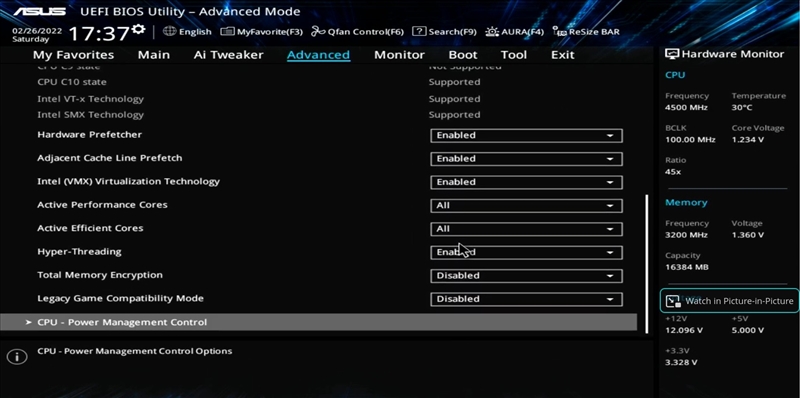
Task: Switch to Boot tab
Action: pos(463,55)
